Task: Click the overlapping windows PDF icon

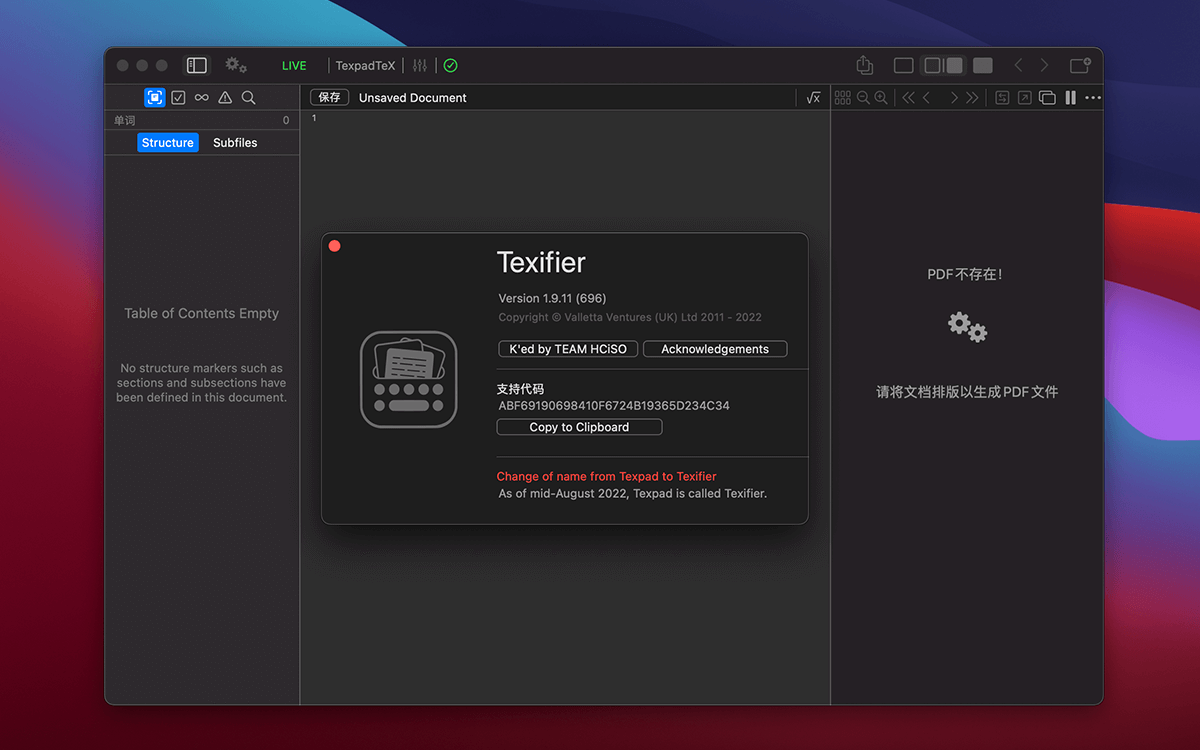Action: click(1047, 97)
